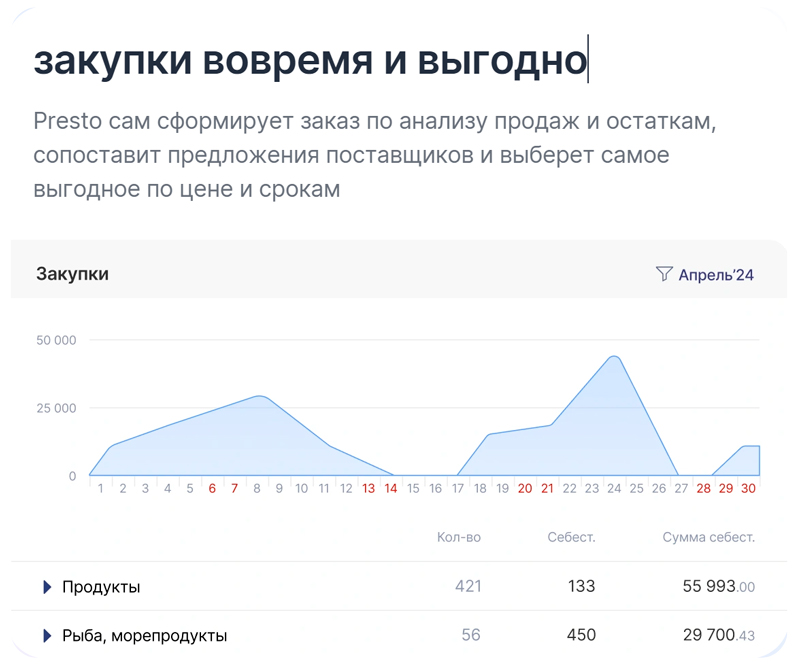
Task: Click the total 29 700.43
Action: 719,635
